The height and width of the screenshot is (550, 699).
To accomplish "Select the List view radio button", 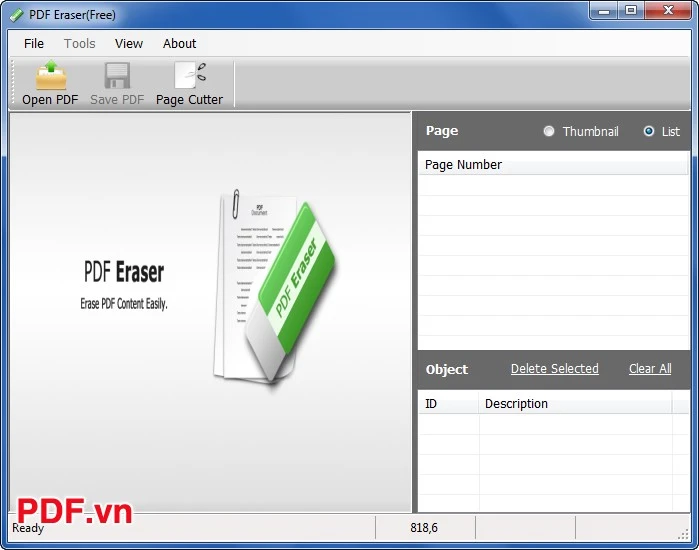I will click(x=649, y=131).
